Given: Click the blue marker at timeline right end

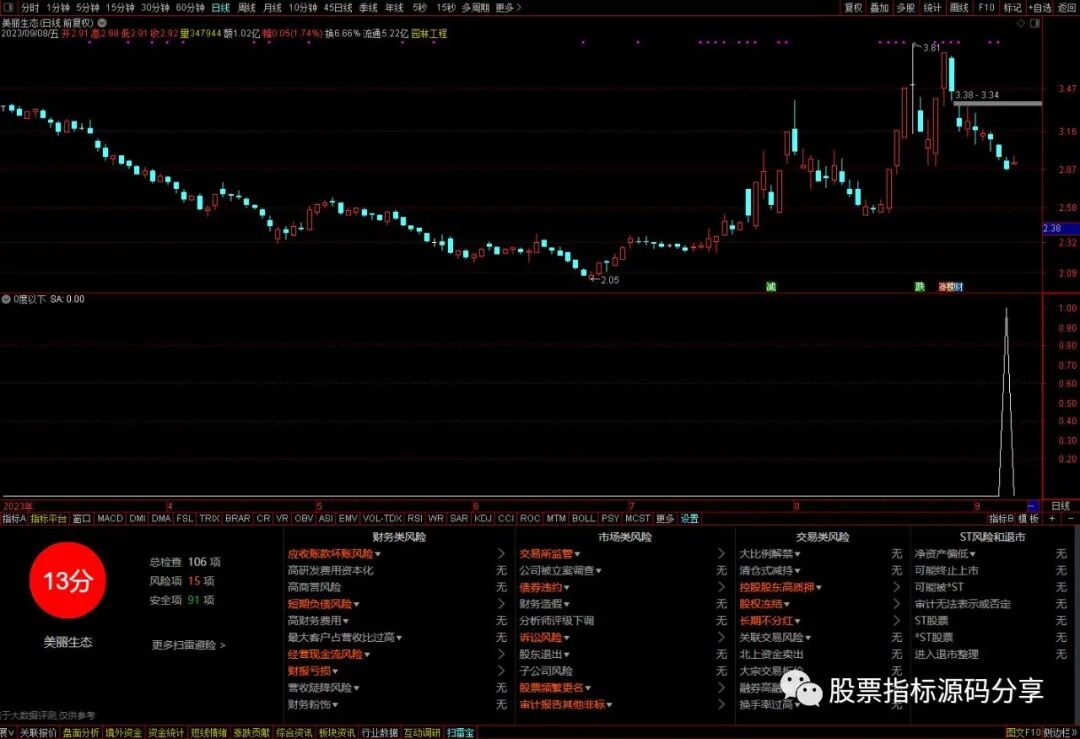Looking at the screenshot, I should (x=1032, y=506).
